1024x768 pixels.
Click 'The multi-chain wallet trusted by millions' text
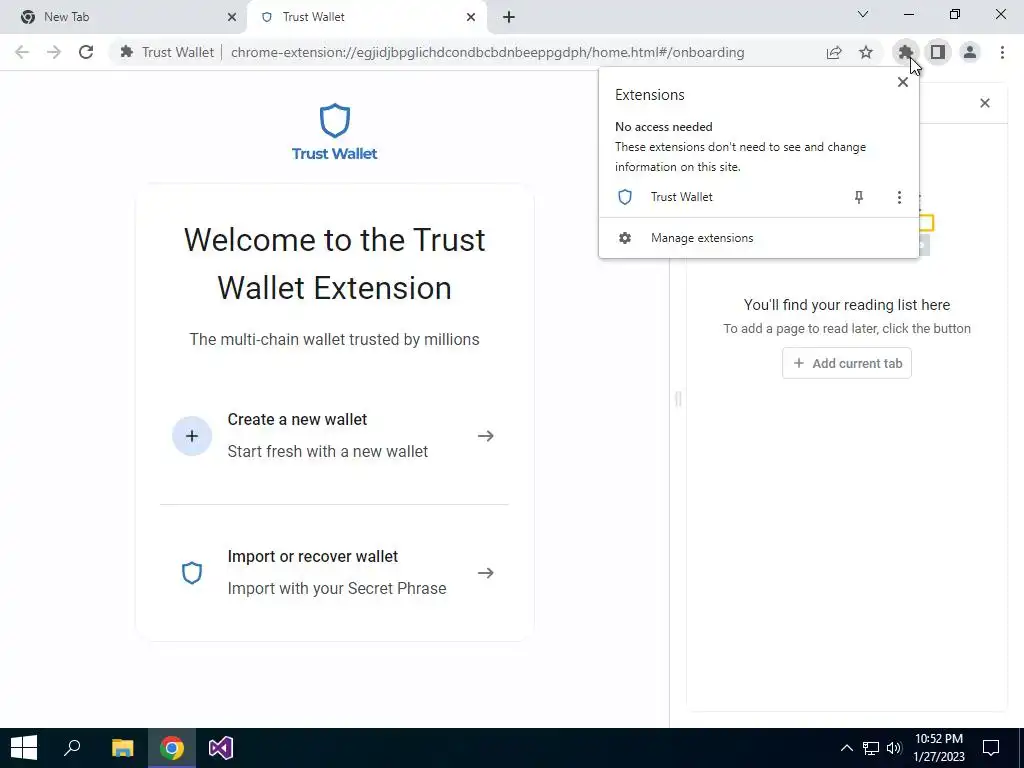[x=334, y=340]
